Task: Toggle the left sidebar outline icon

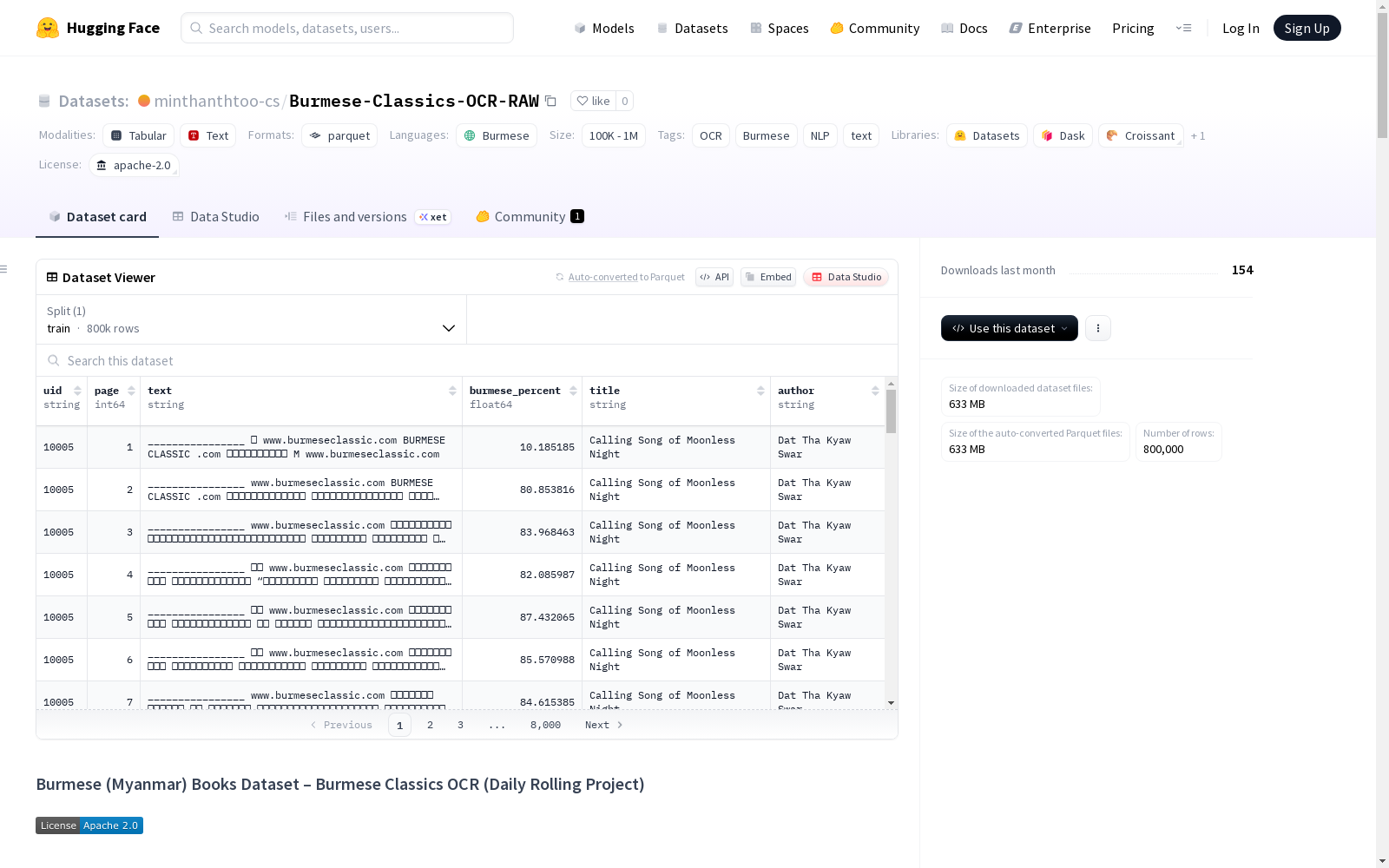Action: 3,269
